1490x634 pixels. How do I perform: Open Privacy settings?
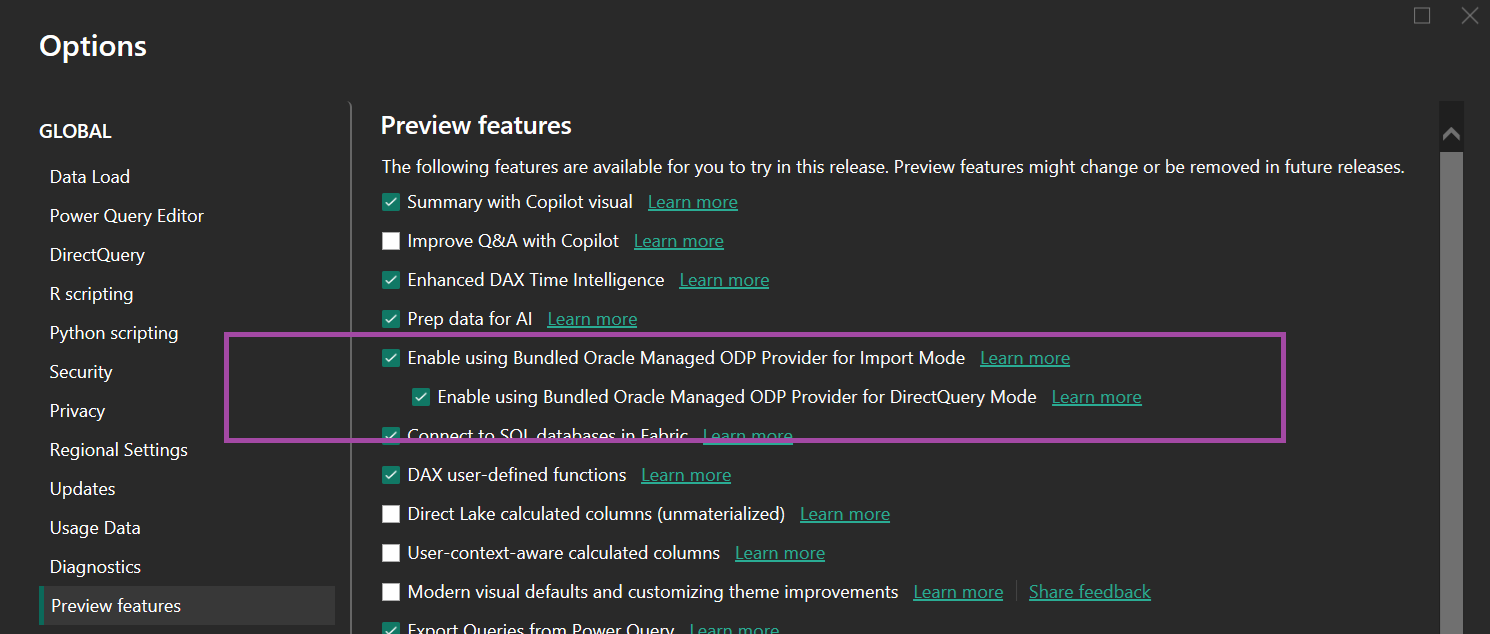(x=77, y=411)
